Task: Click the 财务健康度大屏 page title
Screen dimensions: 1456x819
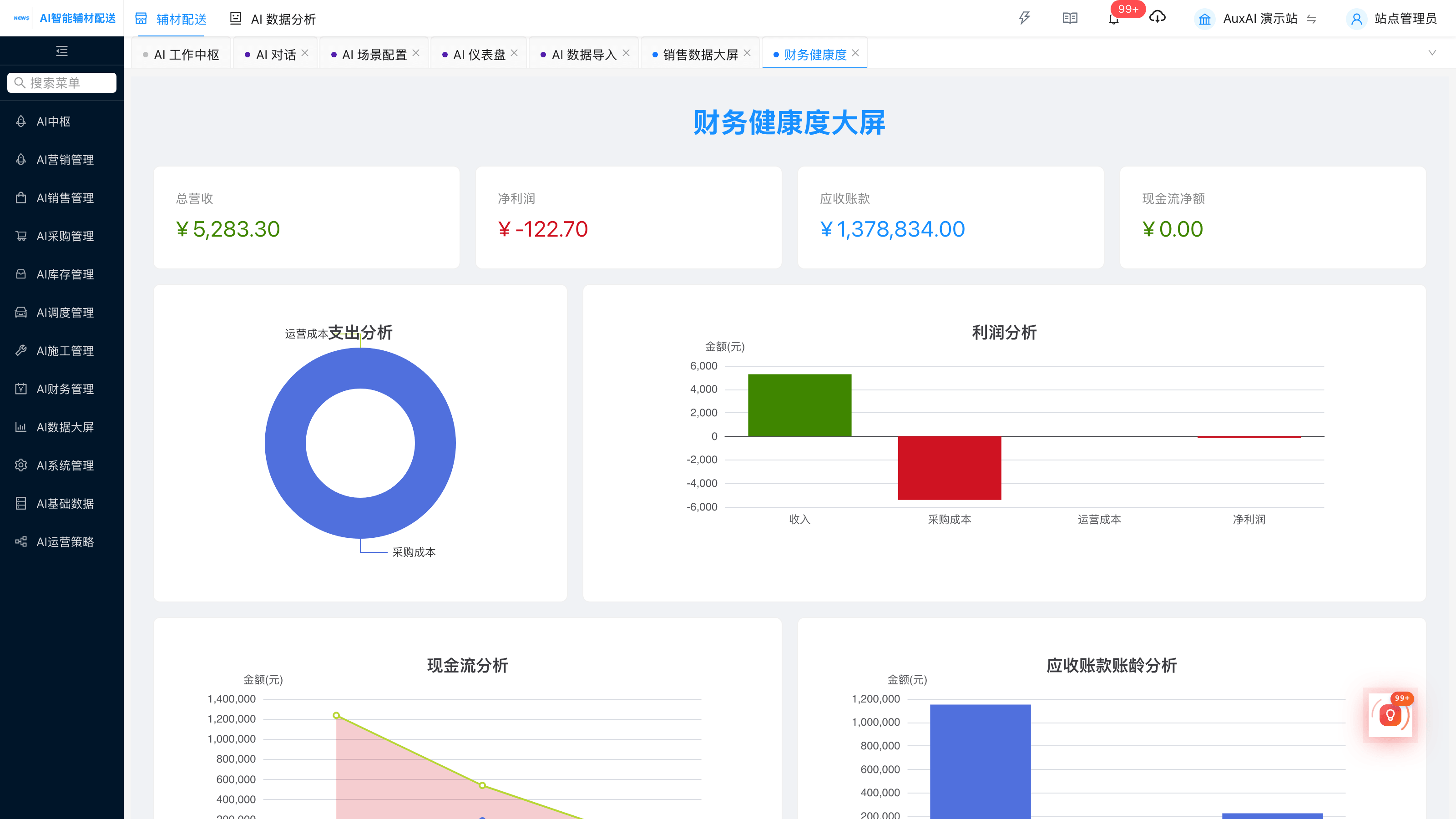Action: pos(789,122)
